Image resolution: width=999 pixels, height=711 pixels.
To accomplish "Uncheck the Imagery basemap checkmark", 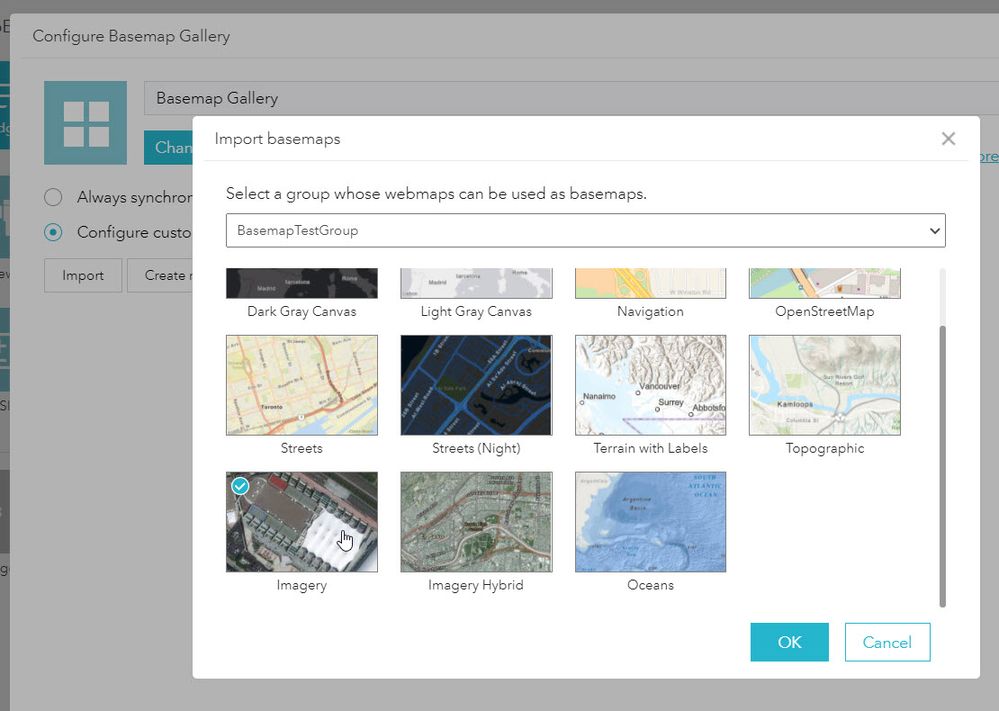I will coord(240,486).
